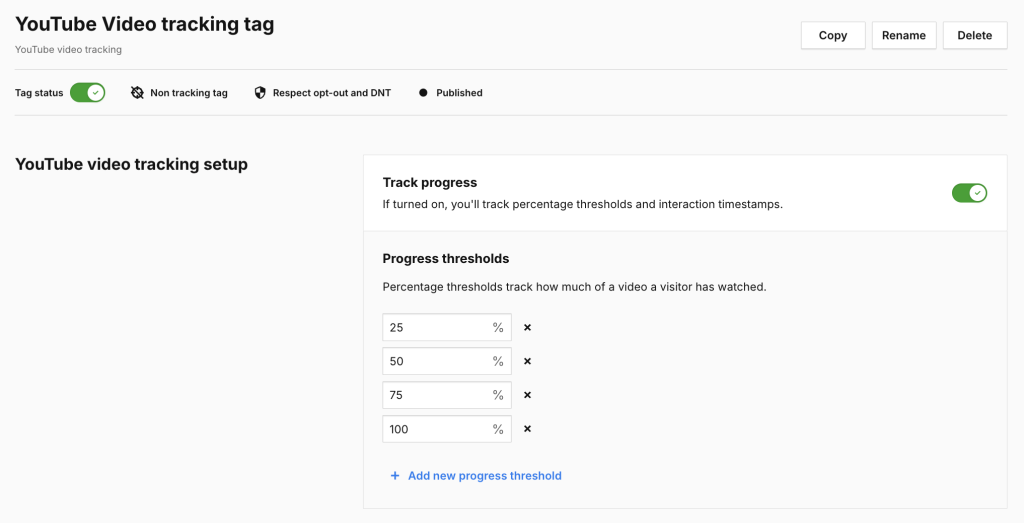Remove the 25% progress threshold
This screenshot has width=1024, height=523.
[x=528, y=328]
